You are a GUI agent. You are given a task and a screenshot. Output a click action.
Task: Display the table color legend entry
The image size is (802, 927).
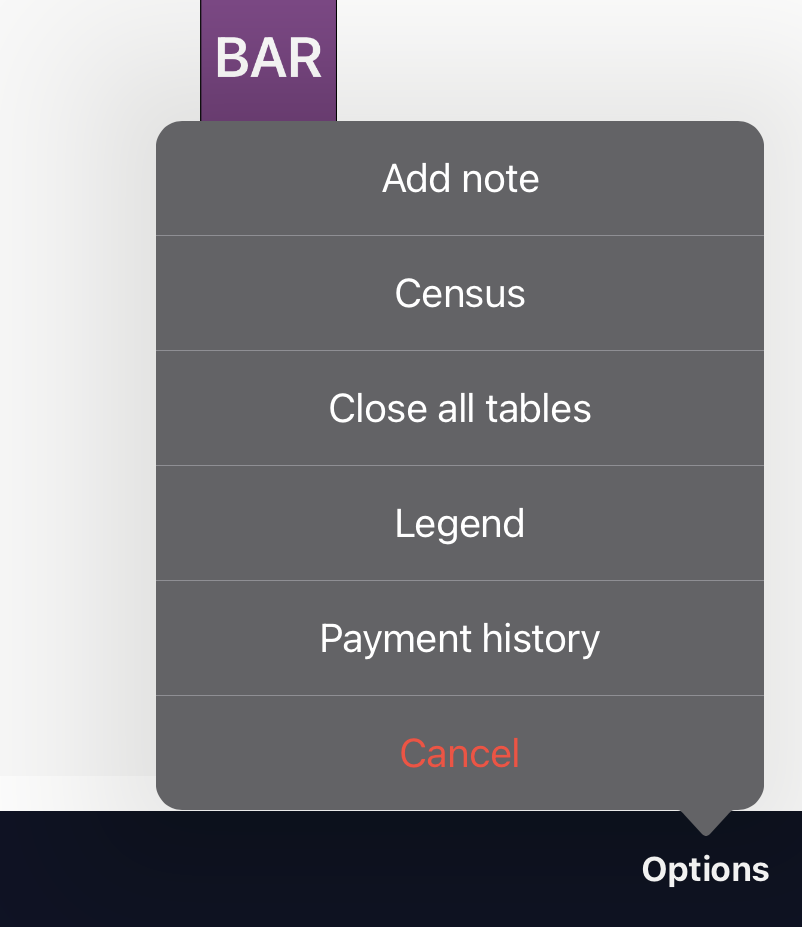pyautogui.click(x=460, y=523)
